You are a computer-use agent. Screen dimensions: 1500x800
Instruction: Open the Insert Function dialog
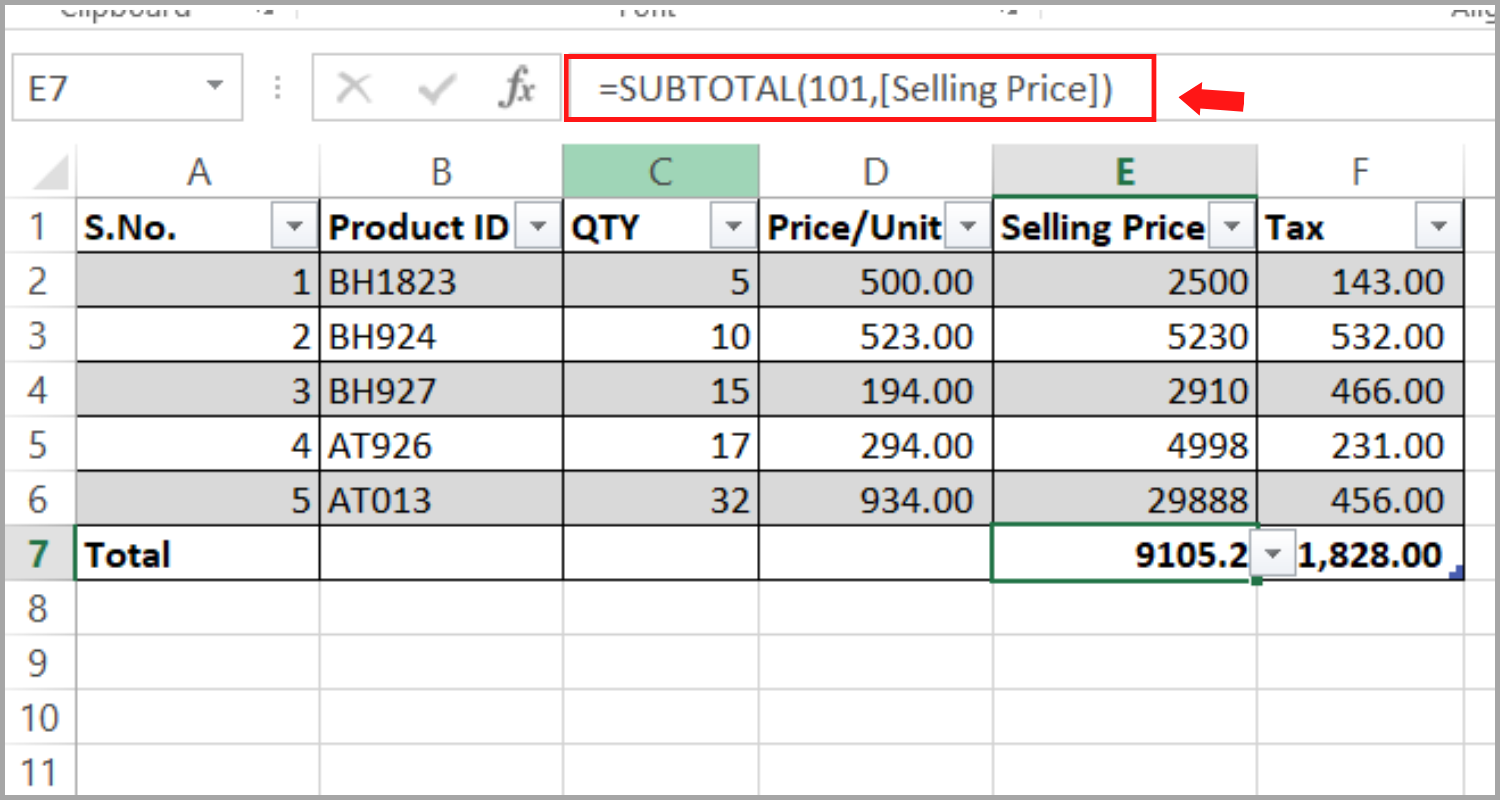(516, 87)
